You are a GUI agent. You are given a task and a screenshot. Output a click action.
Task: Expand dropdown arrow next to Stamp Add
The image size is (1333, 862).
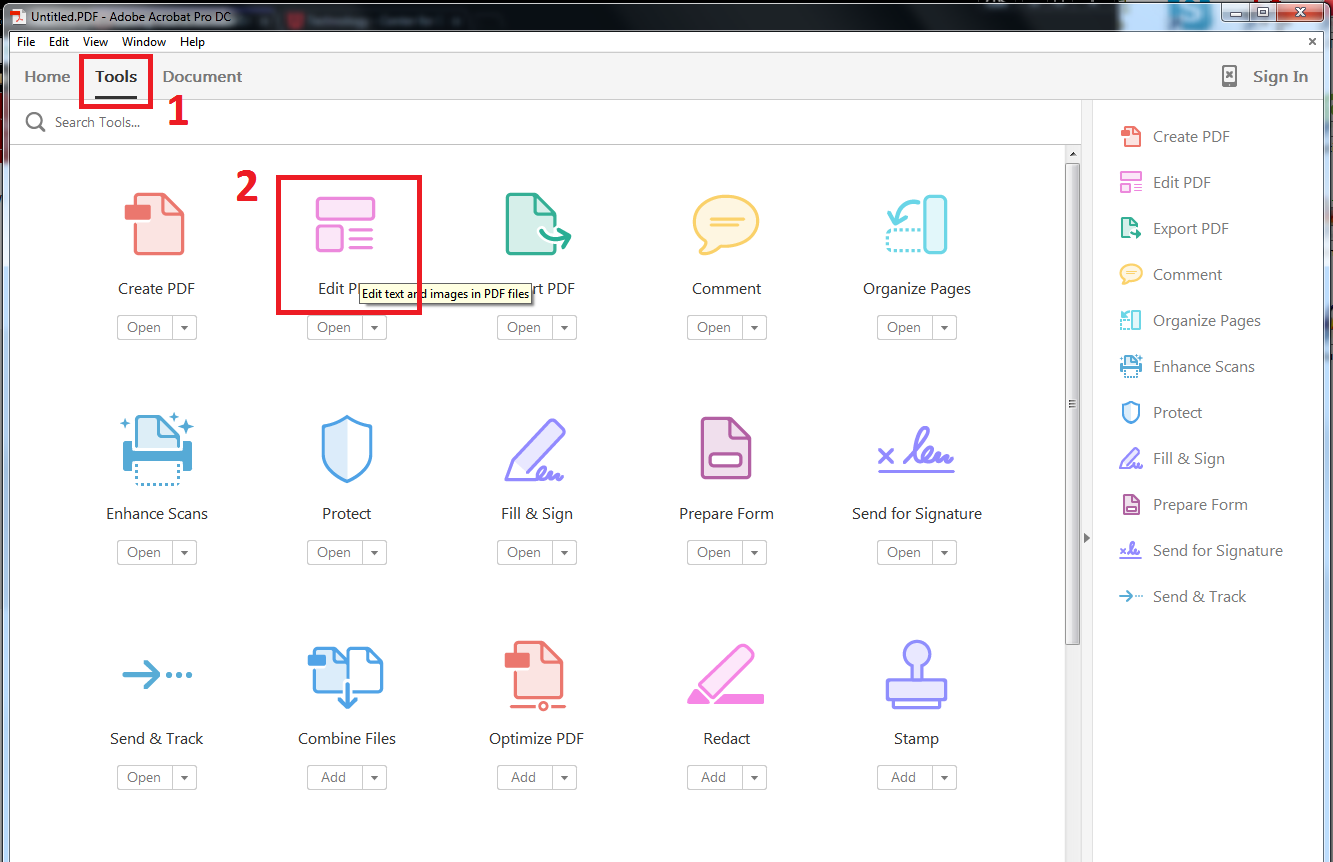[x=944, y=778]
